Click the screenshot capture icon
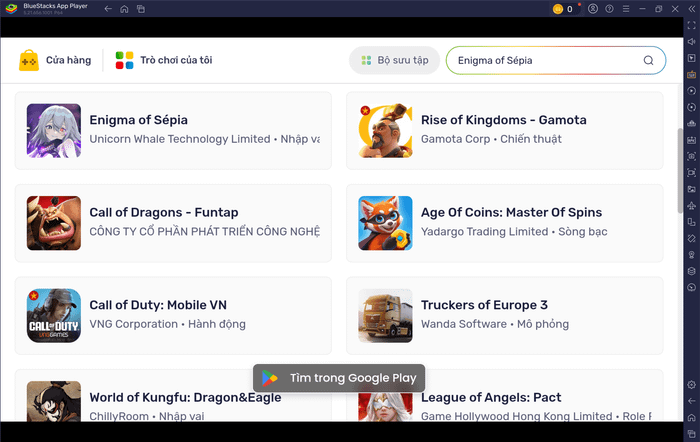Image resolution: width=700 pixels, height=442 pixels. pos(692,156)
